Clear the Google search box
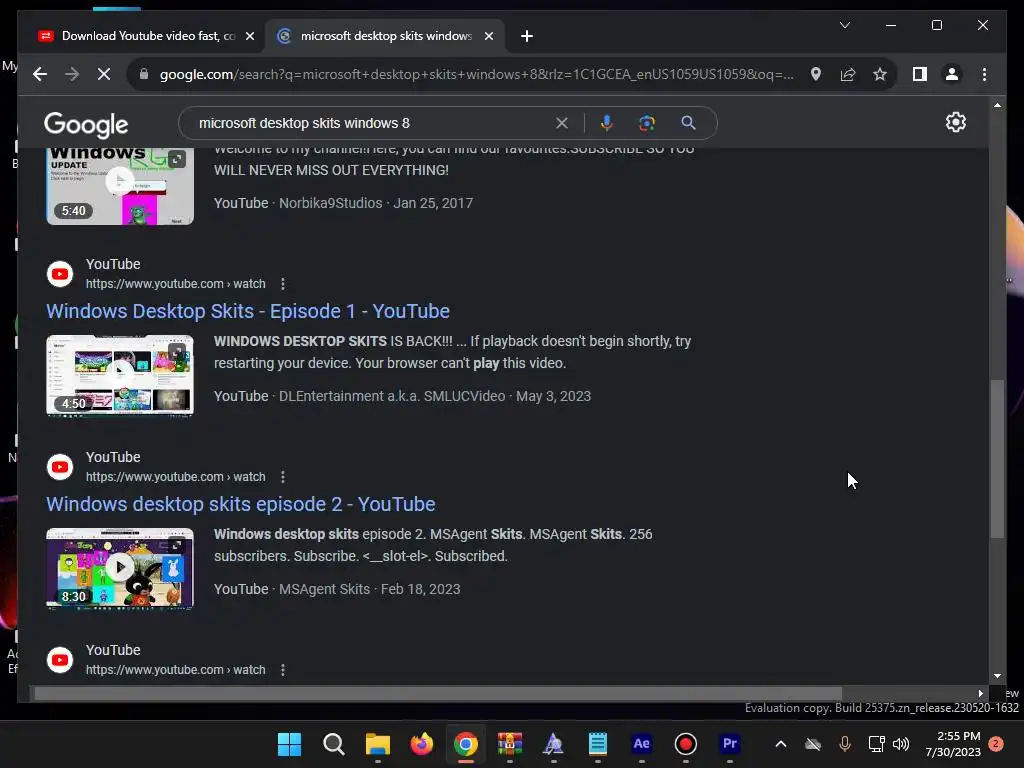The height and width of the screenshot is (768, 1024). coord(562,123)
